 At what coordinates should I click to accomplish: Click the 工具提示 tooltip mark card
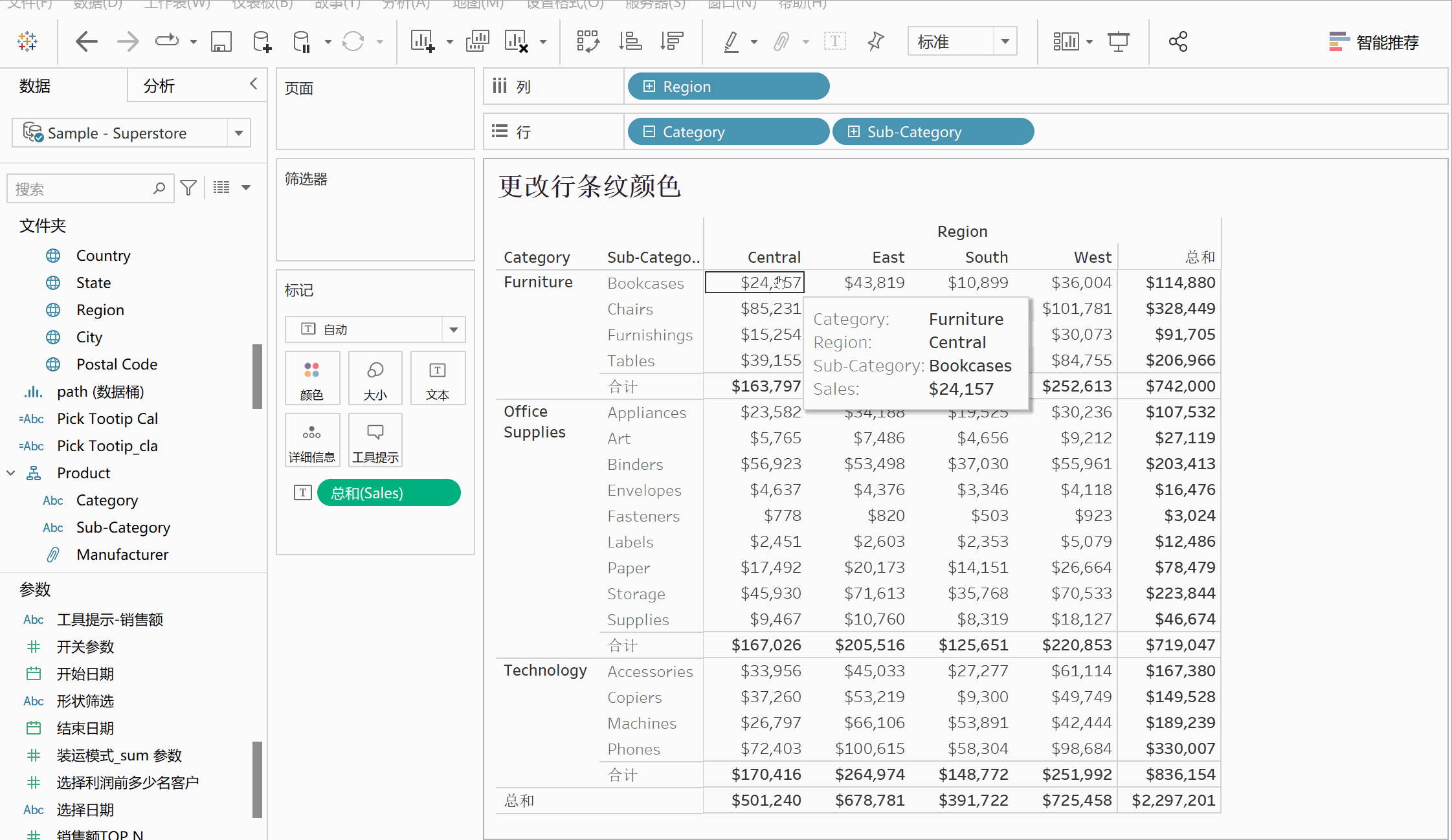pos(375,441)
